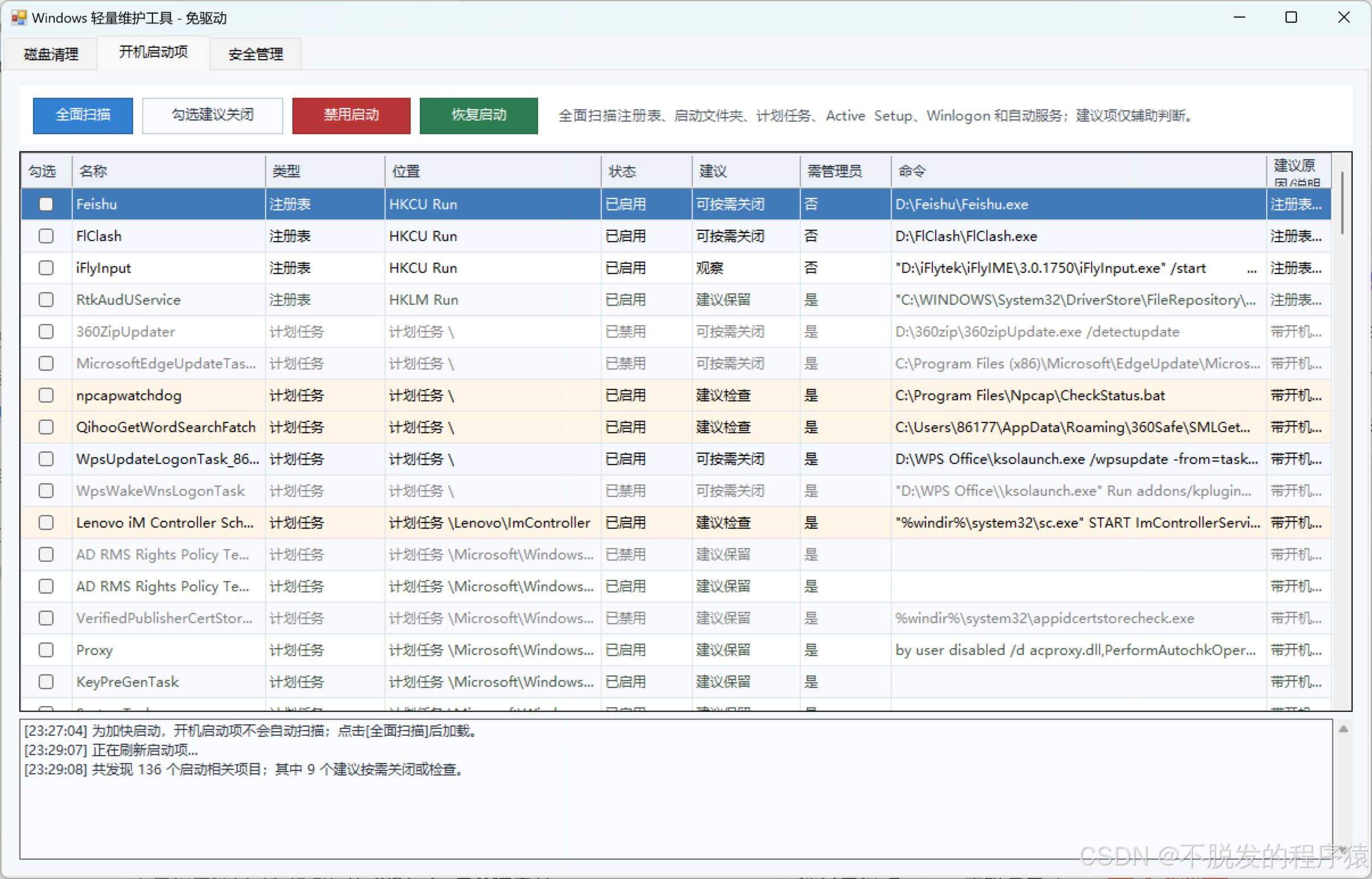Click the log panel scroll up arrow
Image resolution: width=1372 pixels, height=879 pixels.
coord(1344,729)
